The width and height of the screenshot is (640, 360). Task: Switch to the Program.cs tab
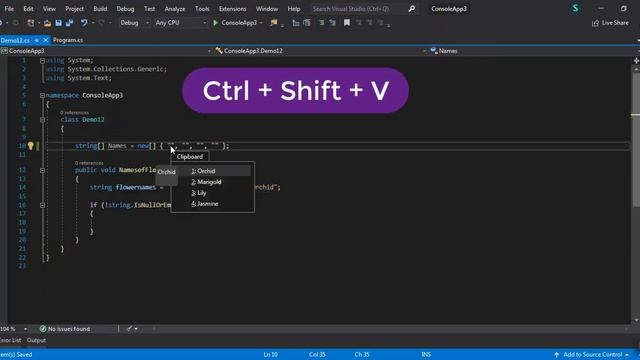tap(68, 40)
